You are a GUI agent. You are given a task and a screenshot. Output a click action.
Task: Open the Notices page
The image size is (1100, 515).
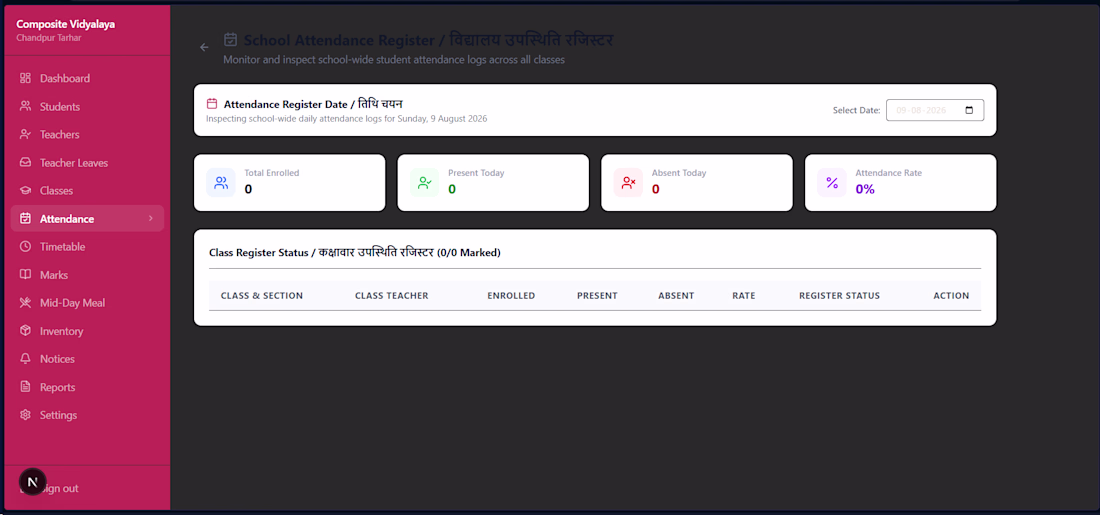point(87,359)
